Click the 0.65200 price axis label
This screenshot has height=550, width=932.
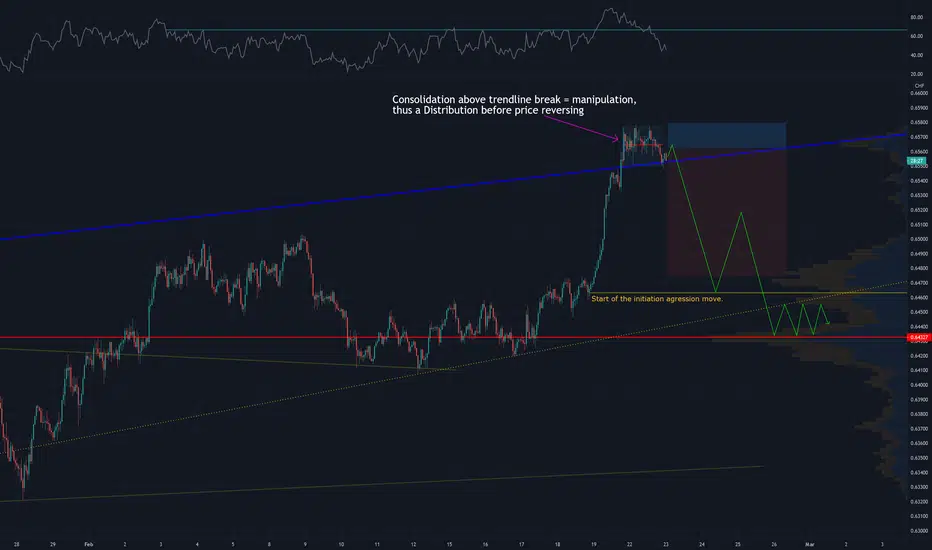(x=919, y=210)
